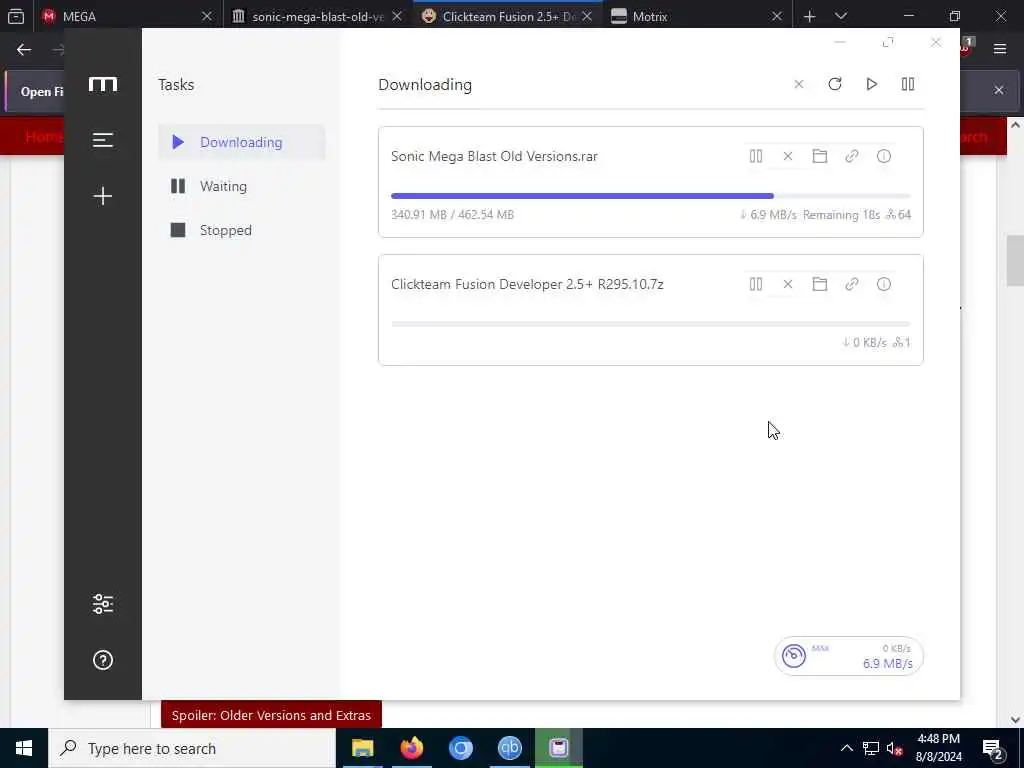The height and width of the screenshot is (768, 1024).
Task: Select the Stopped tasks list
Action: 242,230
